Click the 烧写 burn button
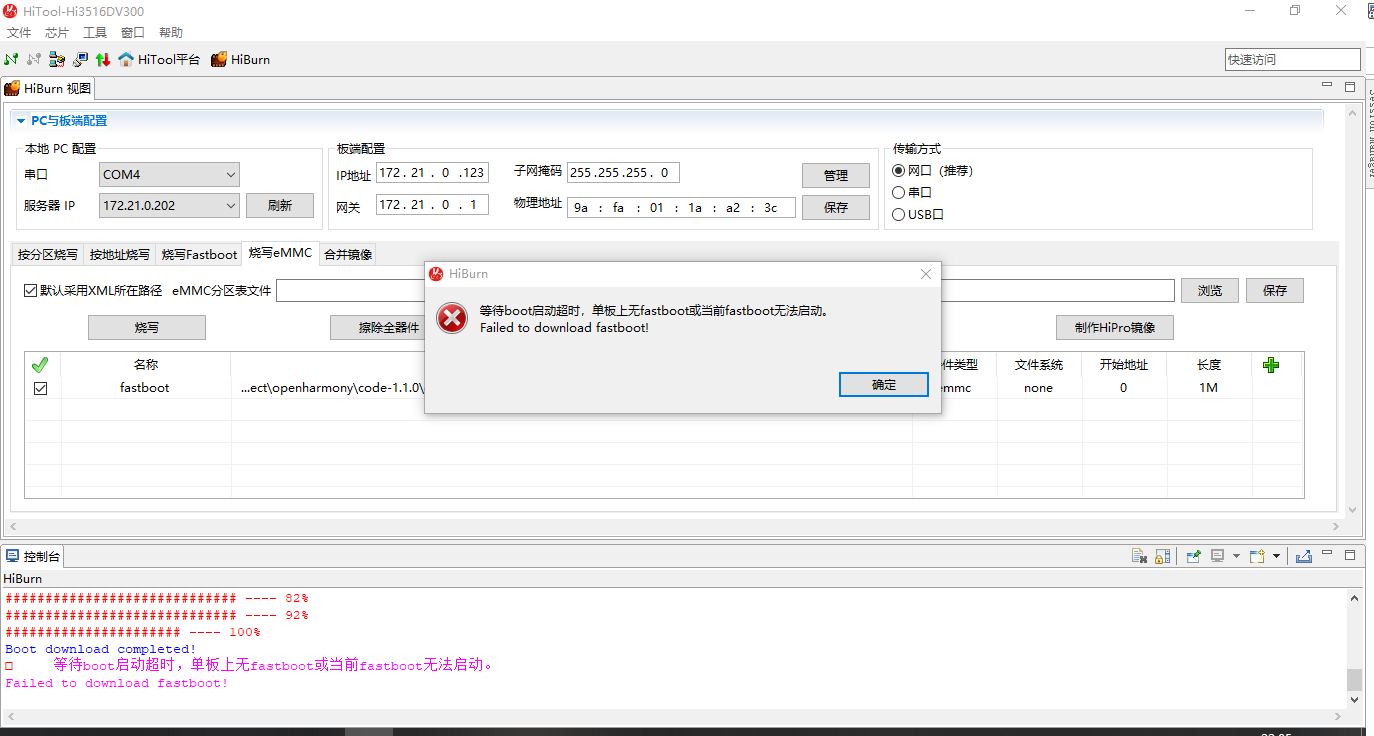 pyautogui.click(x=147, y=327)
